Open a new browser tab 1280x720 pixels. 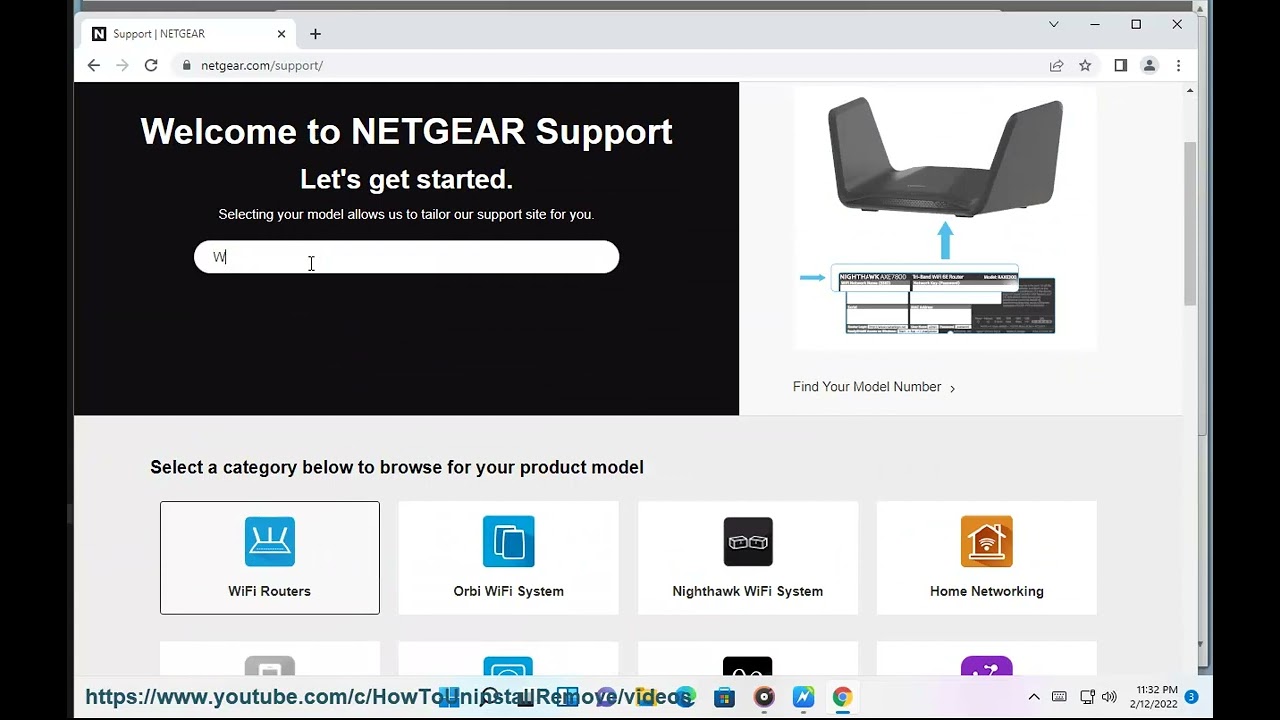point(315,34)
